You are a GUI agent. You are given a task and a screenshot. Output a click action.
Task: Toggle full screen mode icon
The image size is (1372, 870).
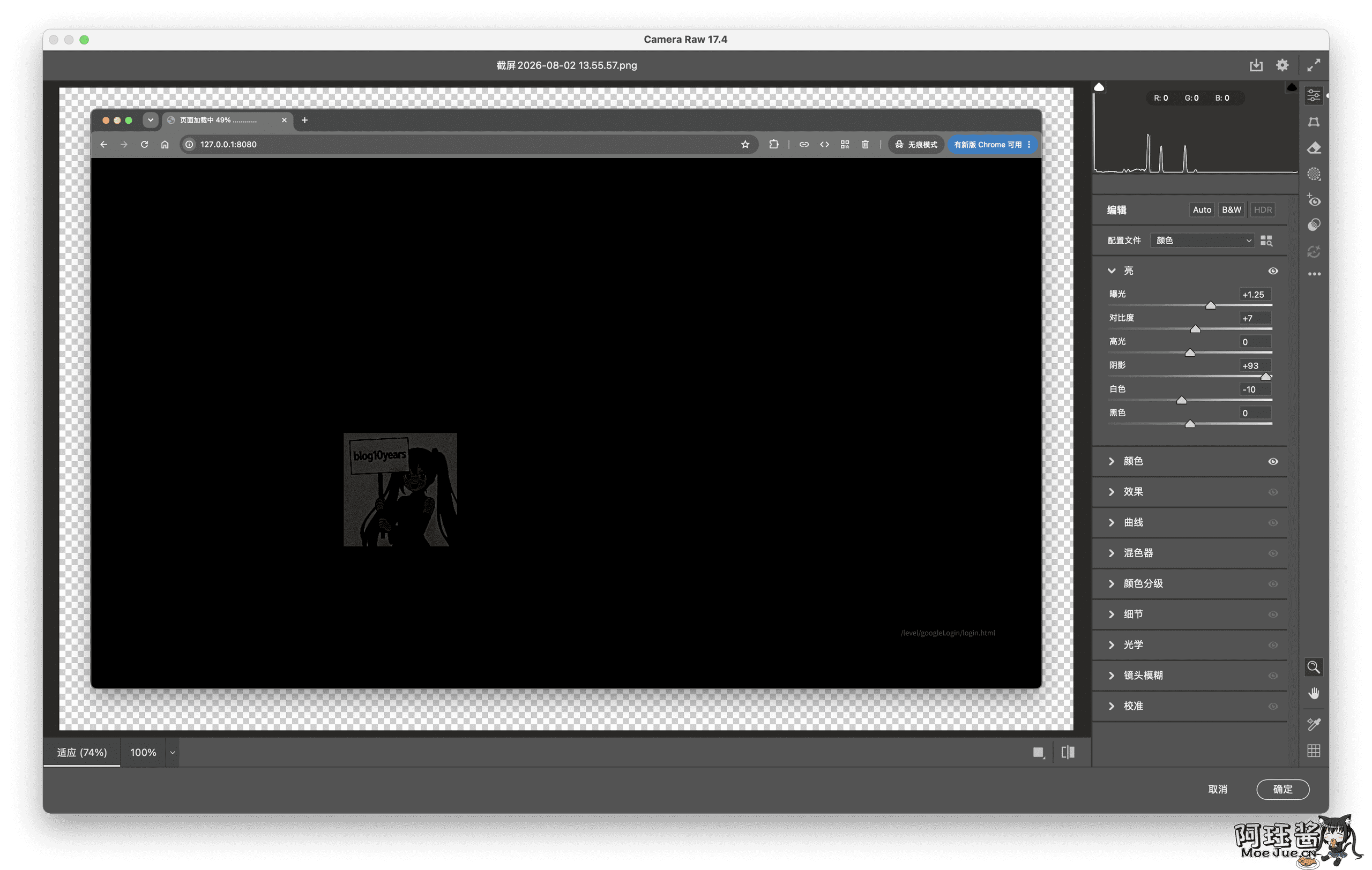pos(1313,65)
